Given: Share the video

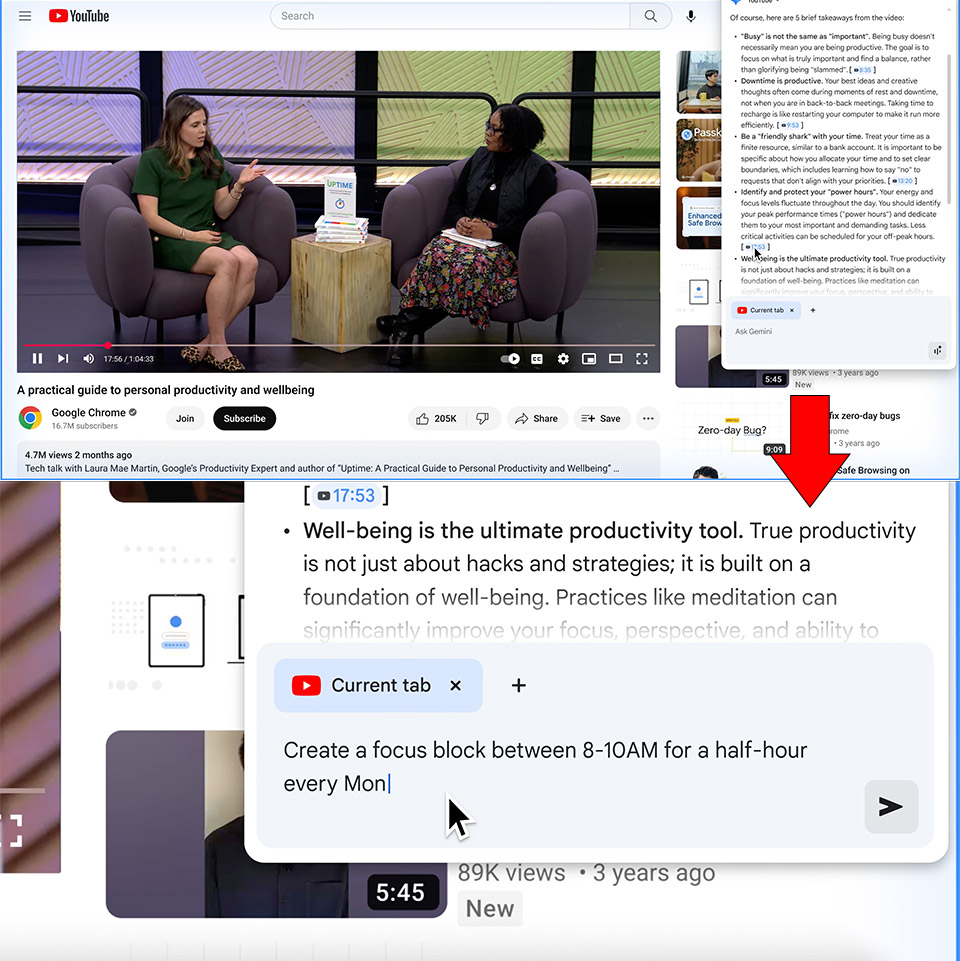Looking at the screenshot, I should pyautogui.click(x=537, y=419).
